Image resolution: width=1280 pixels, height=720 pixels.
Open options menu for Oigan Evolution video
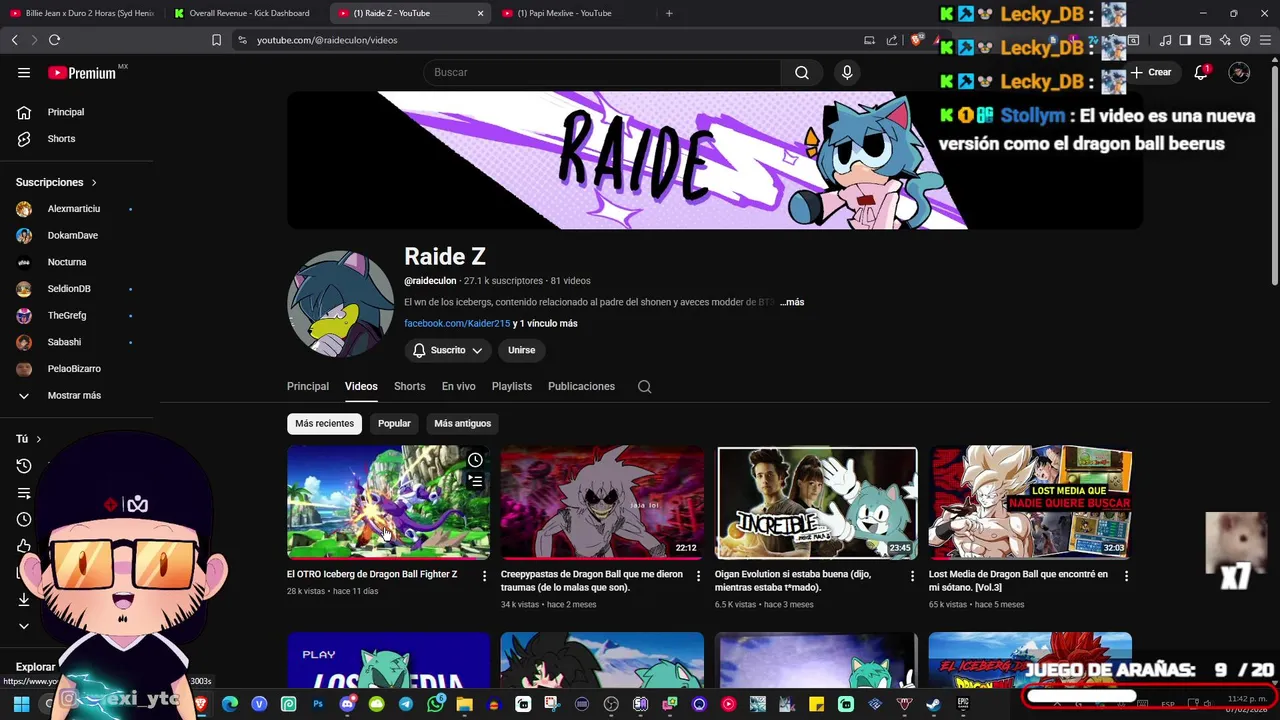(x=912, y=576)
